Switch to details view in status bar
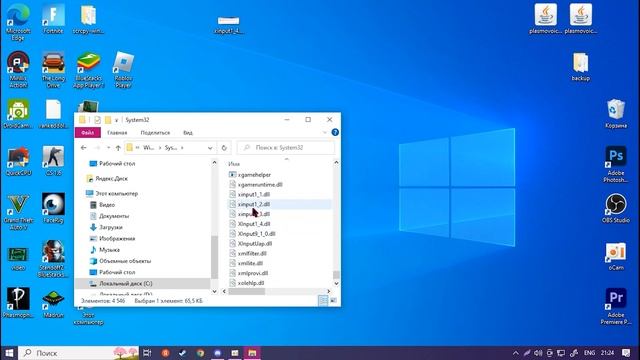Image resolution: width=640 pixels, height=360 pixels. (323, 301)
